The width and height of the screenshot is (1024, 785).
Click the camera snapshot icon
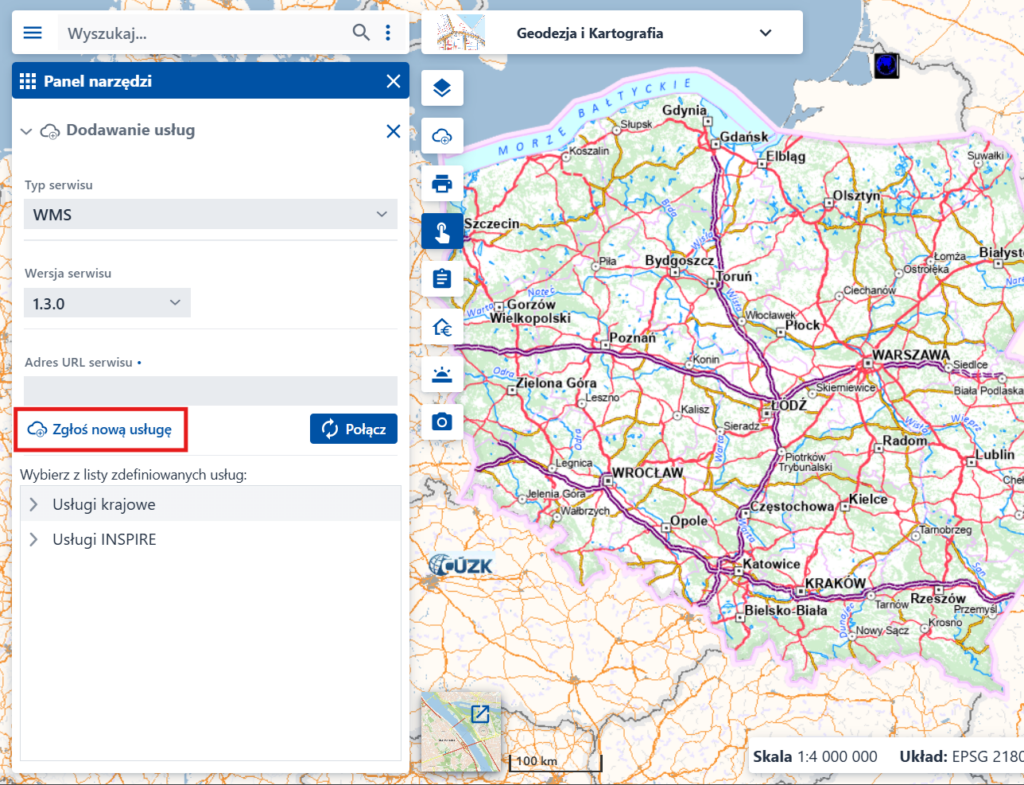tap(442, 422)
